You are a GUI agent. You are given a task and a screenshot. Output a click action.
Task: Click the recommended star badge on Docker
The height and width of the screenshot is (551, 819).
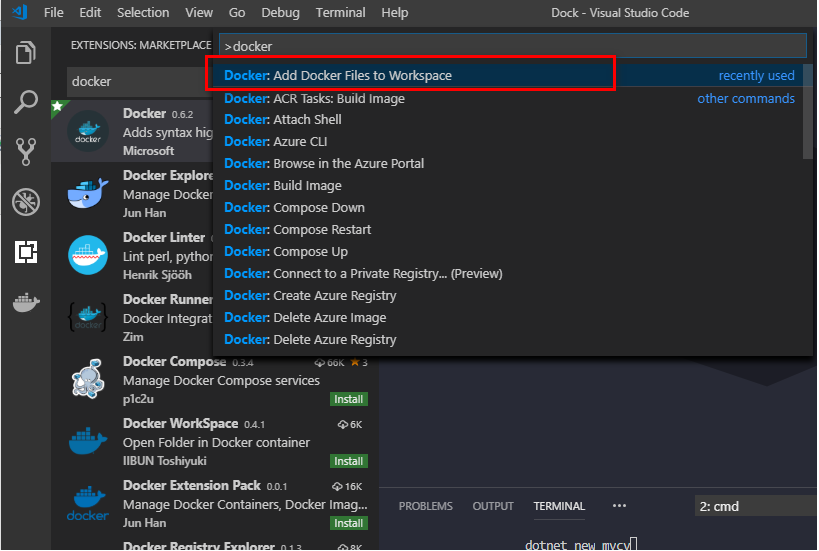tap(57, 107)
